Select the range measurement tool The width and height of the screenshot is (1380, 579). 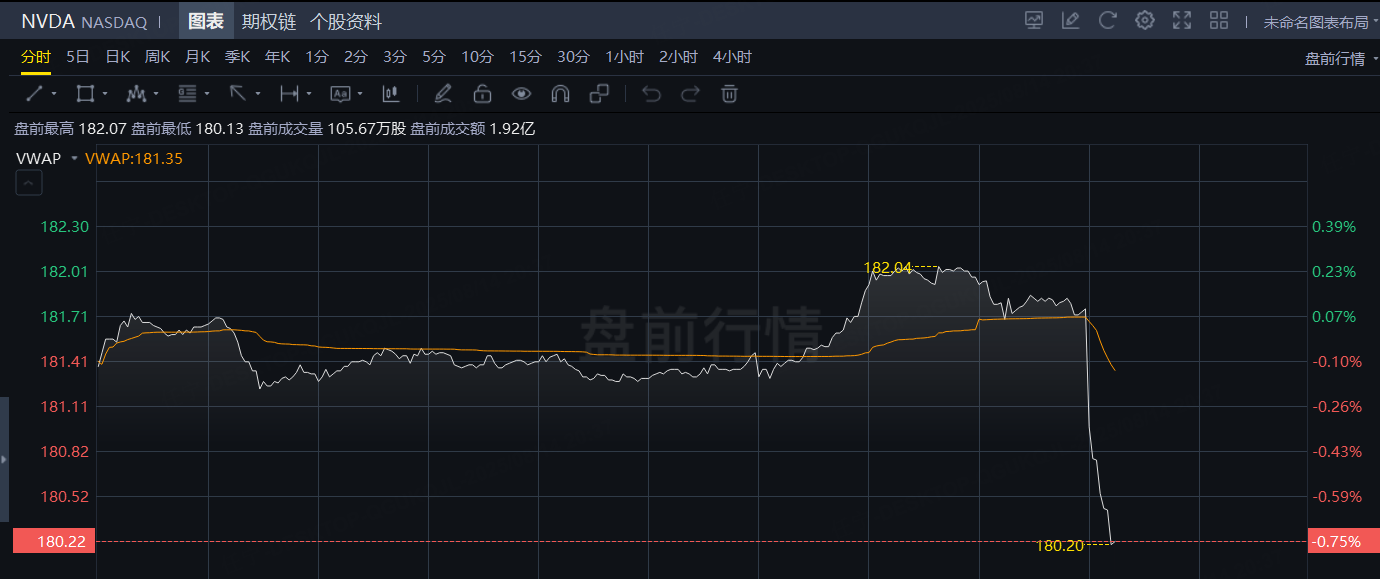pos(289,94)
